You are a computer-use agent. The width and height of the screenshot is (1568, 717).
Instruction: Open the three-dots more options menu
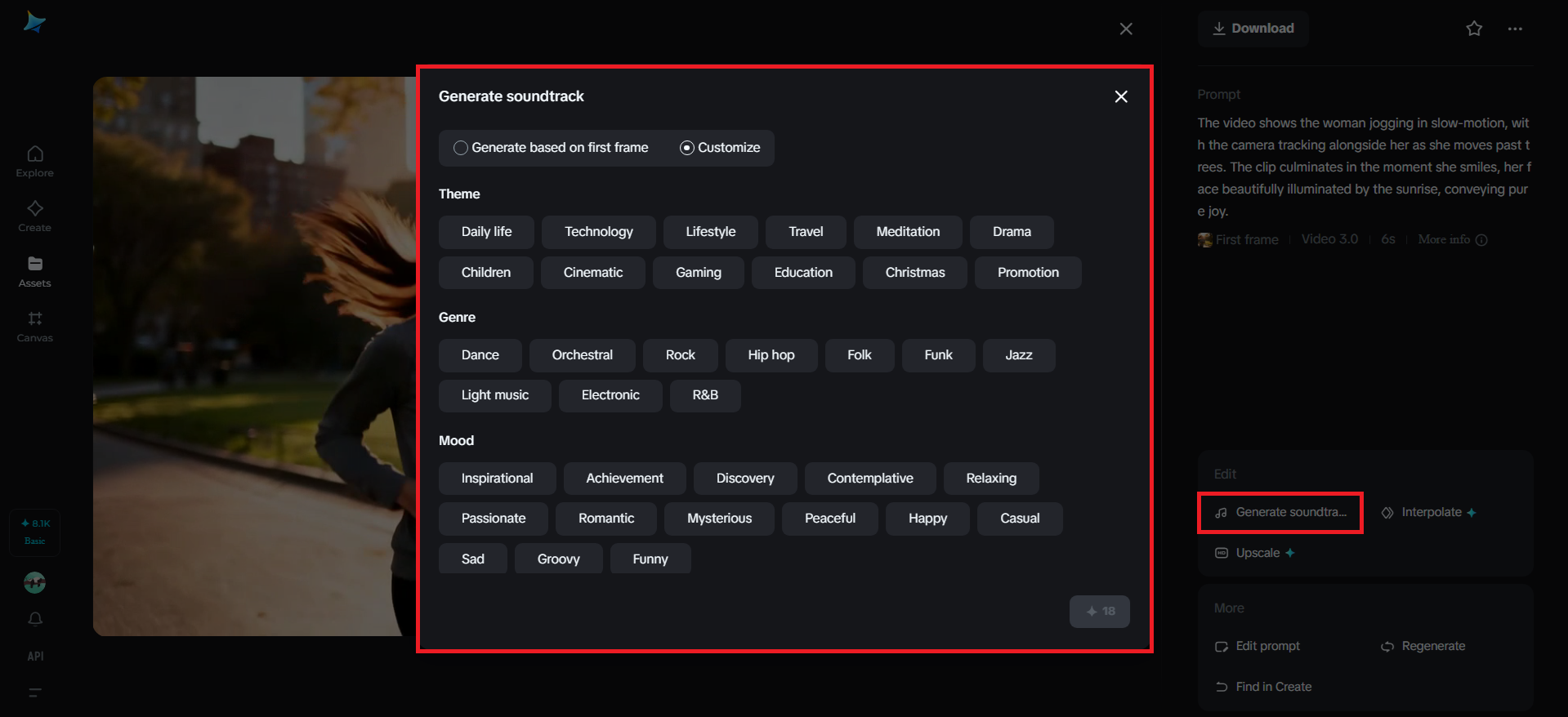pyautogui.click(x=1515, y=29)
